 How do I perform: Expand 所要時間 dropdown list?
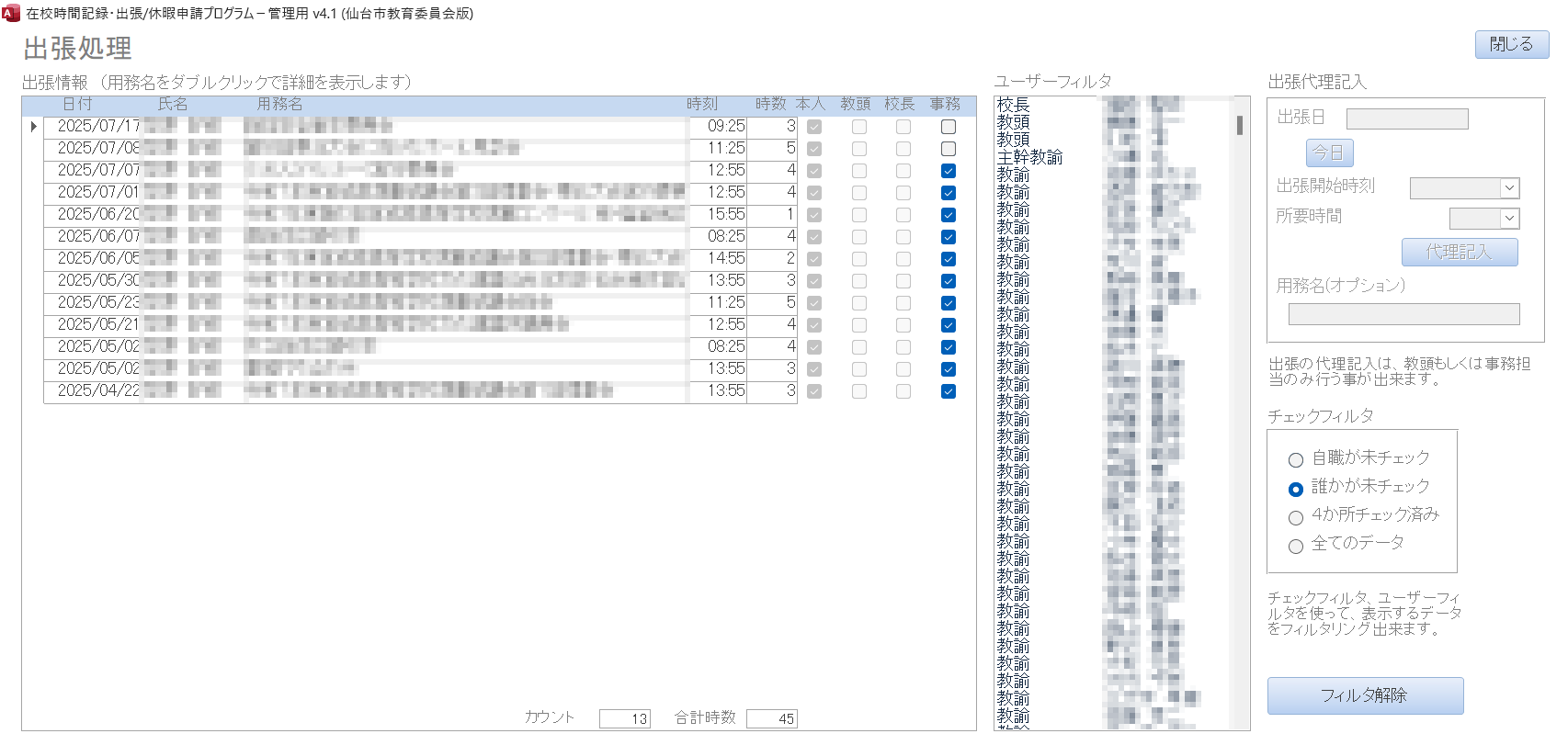pyautogui.click(x=1509, y=219)
